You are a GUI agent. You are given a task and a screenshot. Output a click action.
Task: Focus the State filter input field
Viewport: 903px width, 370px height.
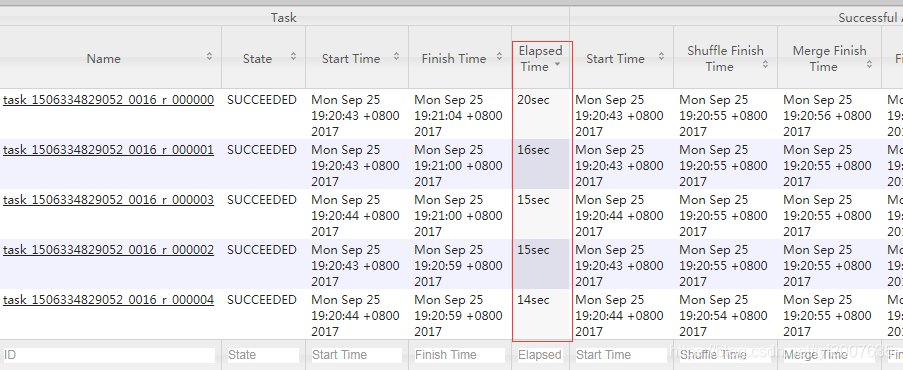[263, 355]
